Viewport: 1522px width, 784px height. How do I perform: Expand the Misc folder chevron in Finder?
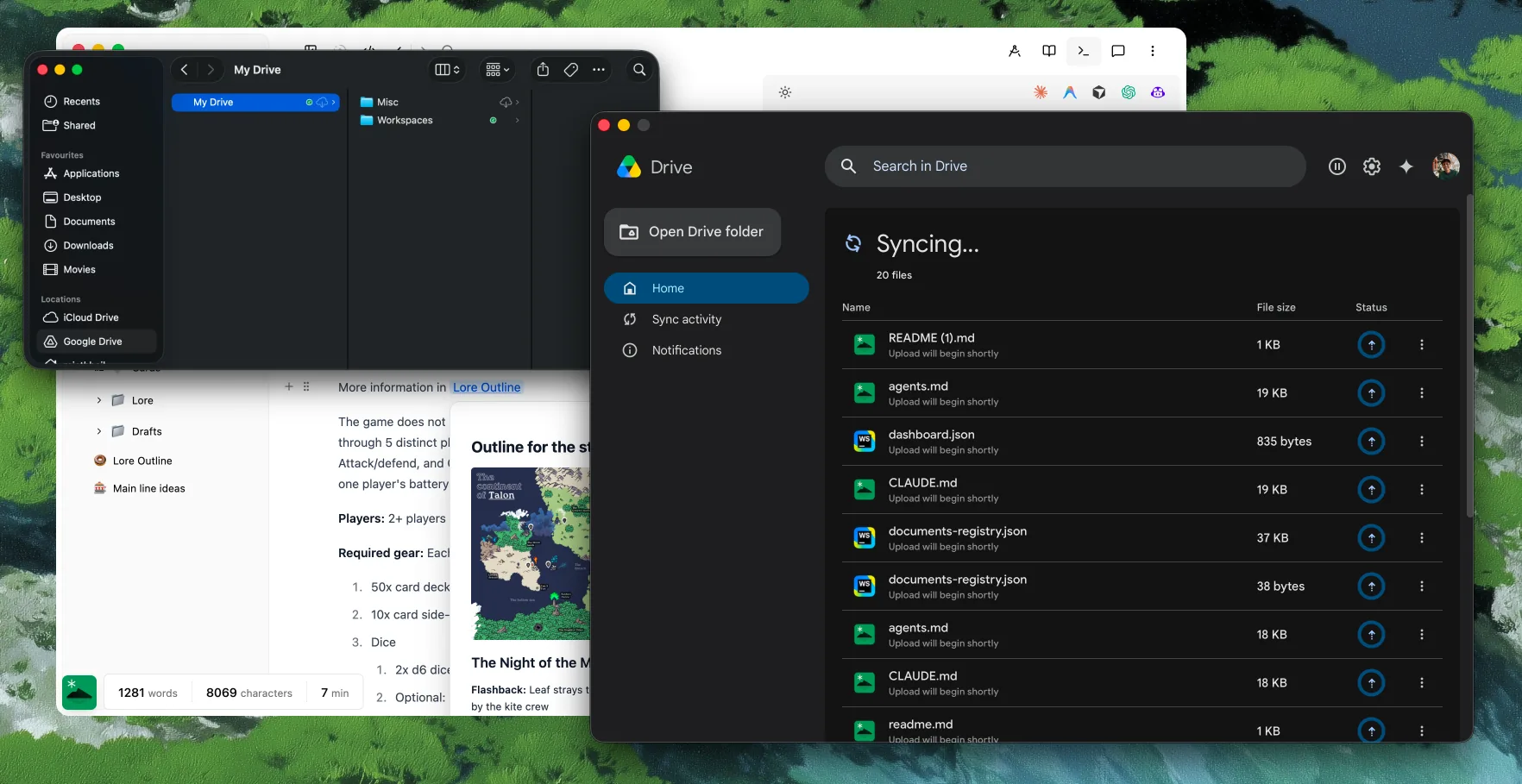tap(518, 103)
